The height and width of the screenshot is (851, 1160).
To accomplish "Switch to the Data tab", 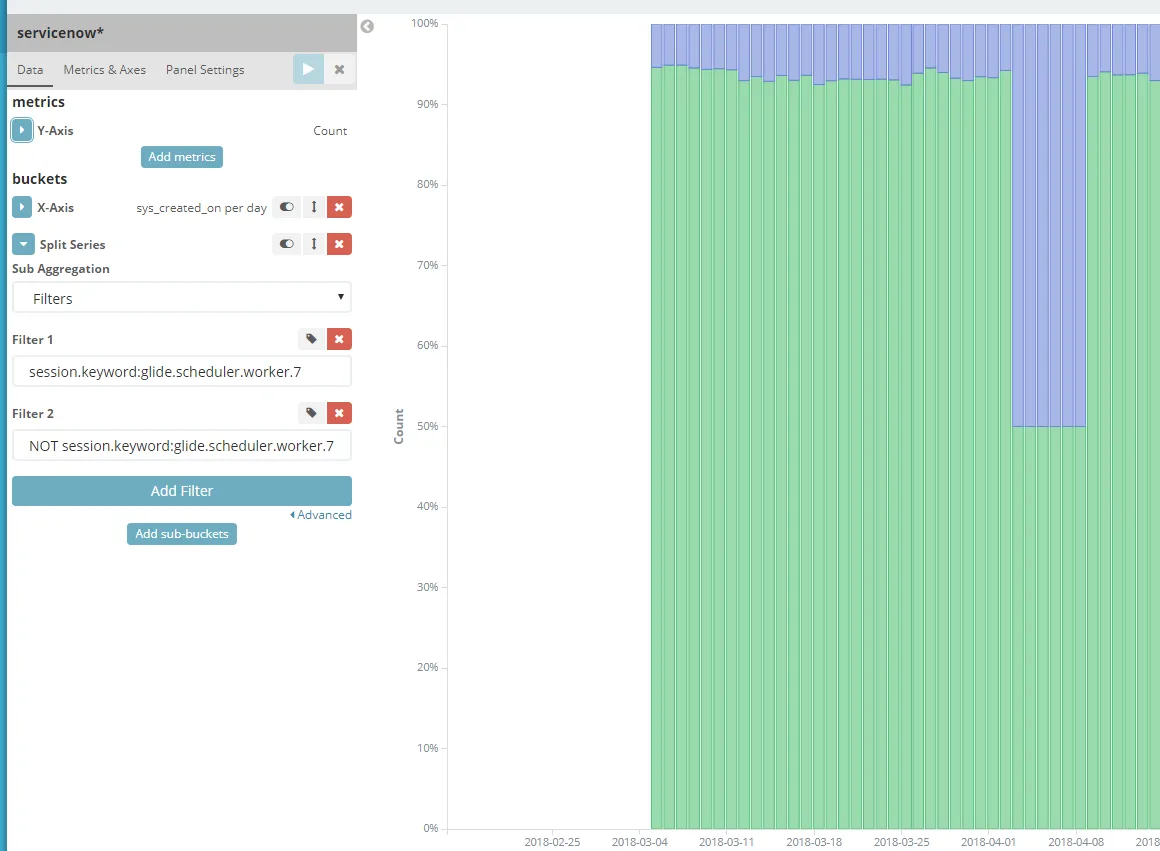I will 30,70.
